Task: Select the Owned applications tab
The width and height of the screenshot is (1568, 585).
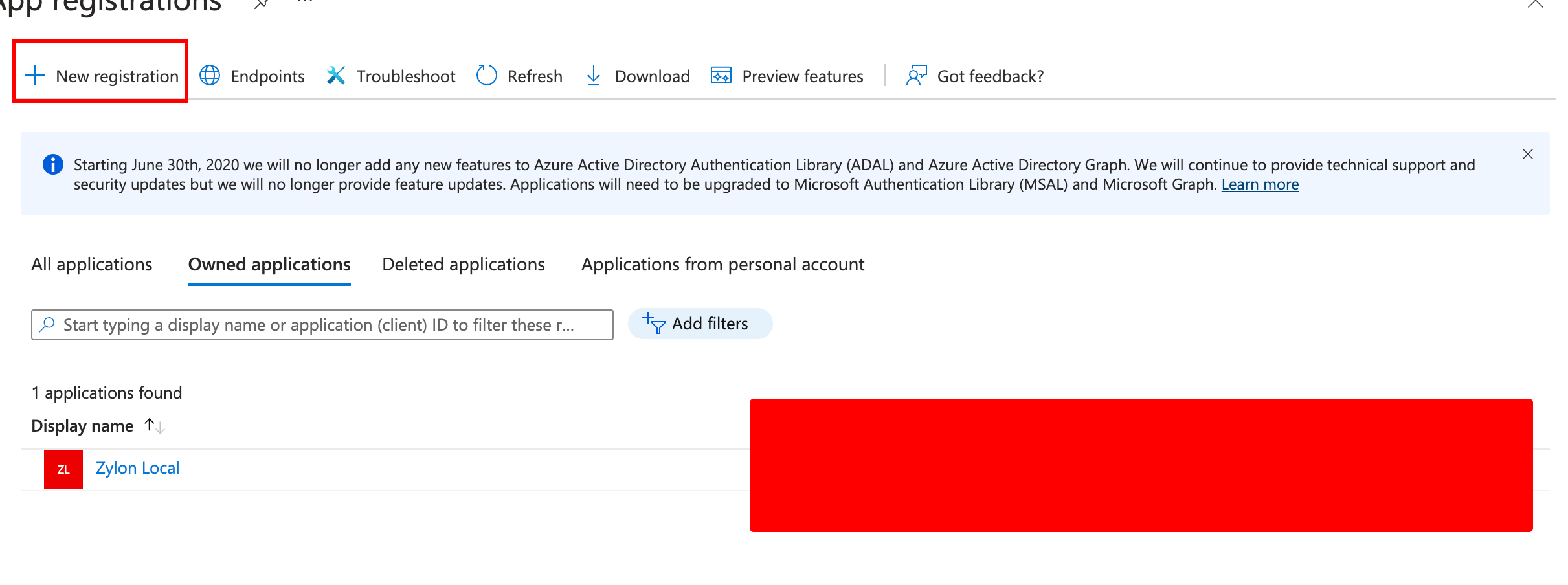Action: pyautogui.click(x=269, y=264)
